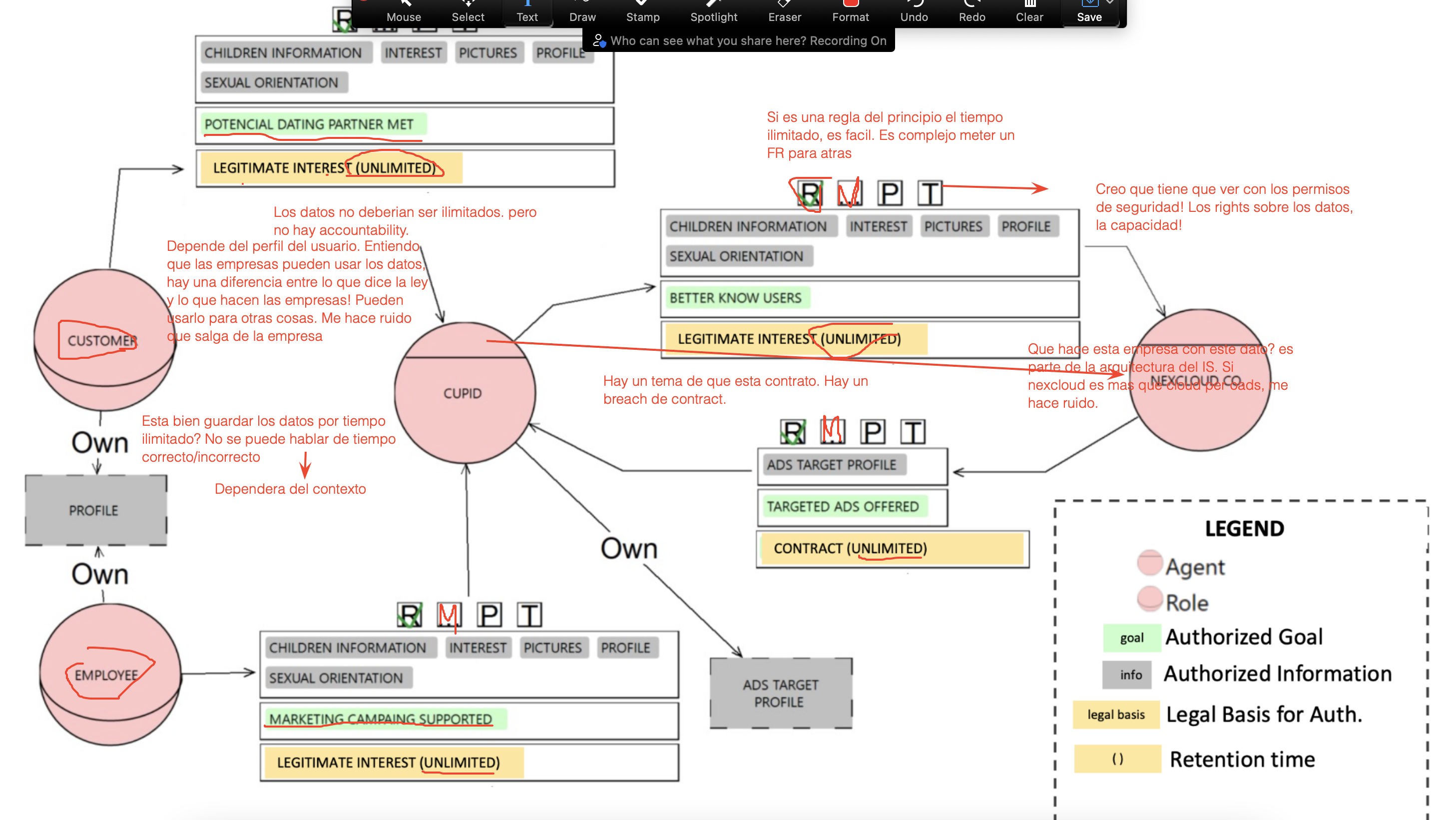
Task: Click the privacy shield person icon
Action: click(x=598, y=40)
